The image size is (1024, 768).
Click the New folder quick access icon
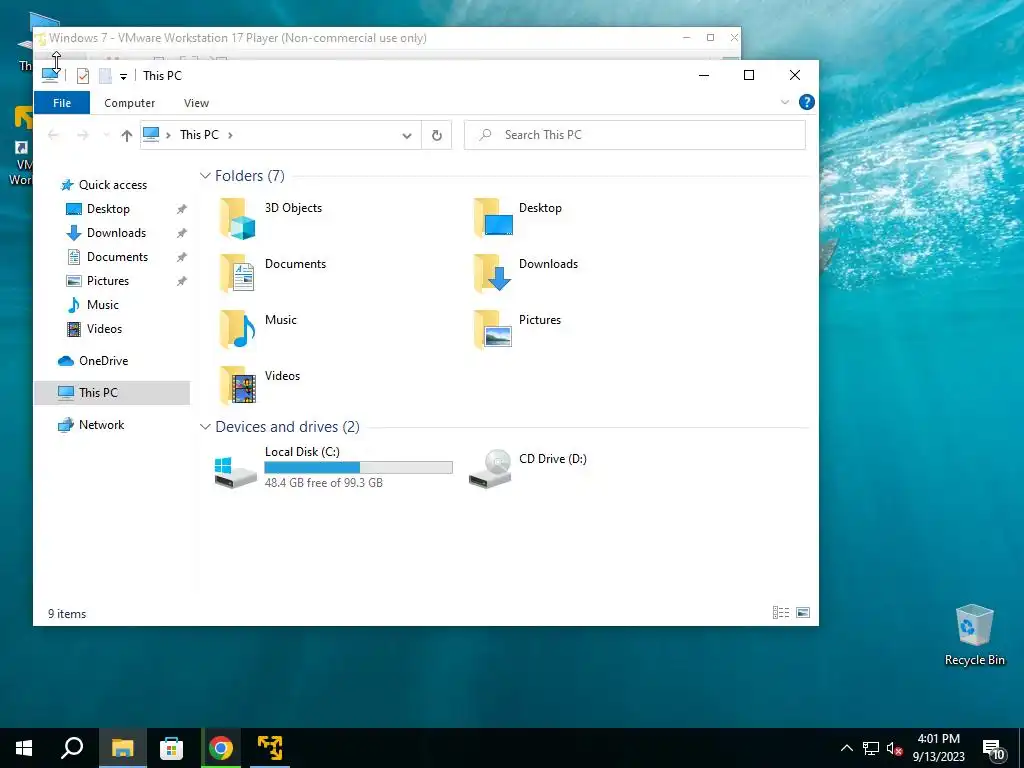click(x=105, y=76)
